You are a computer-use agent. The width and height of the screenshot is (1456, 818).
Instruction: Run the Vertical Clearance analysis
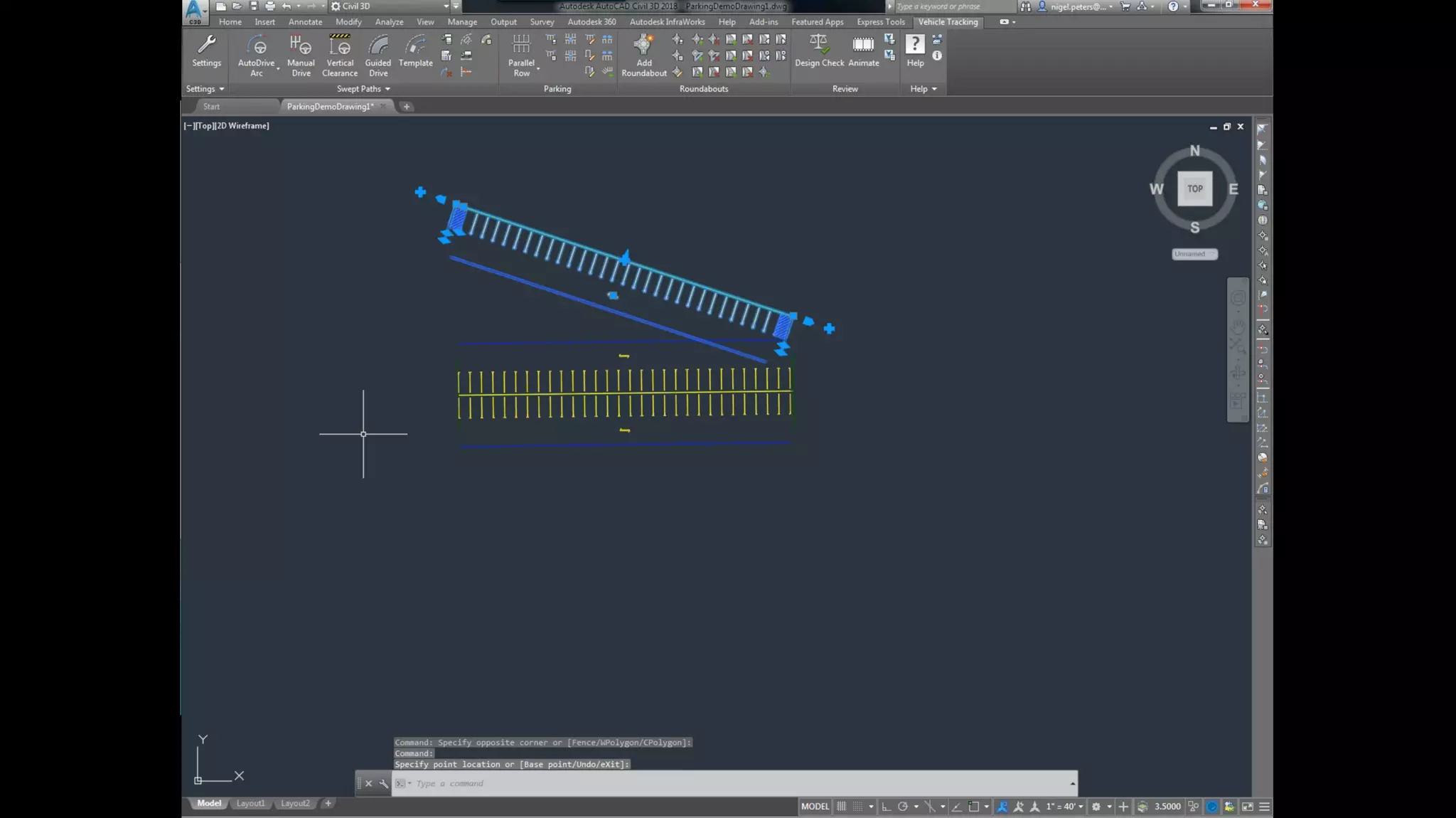(x=340, y=55)
